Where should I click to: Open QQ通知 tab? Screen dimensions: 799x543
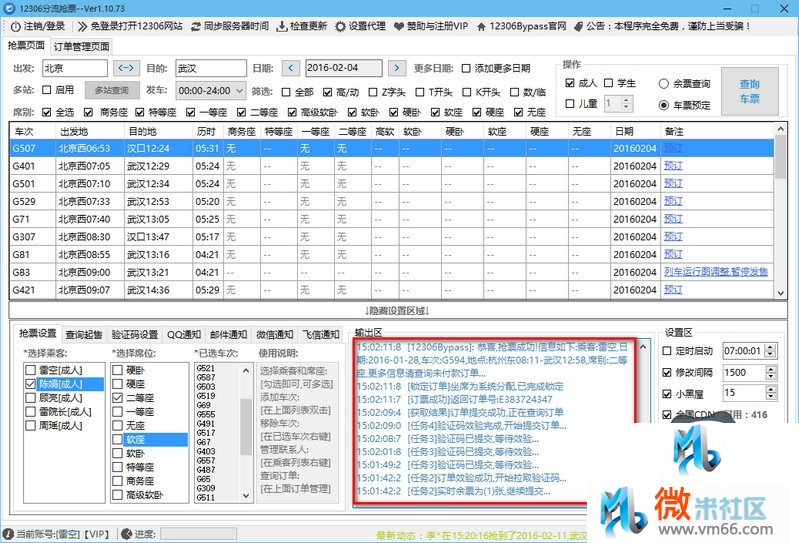point(183,334)
